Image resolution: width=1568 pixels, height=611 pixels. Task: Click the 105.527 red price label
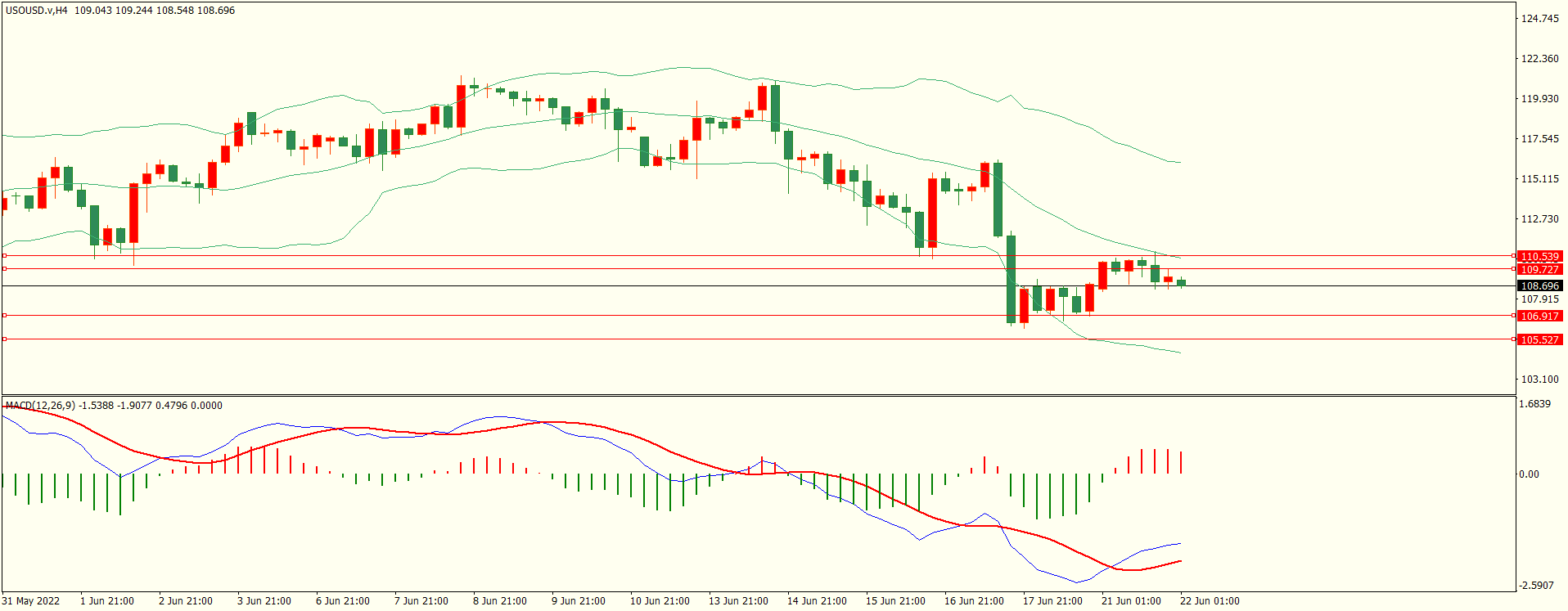pos(1539,340)
